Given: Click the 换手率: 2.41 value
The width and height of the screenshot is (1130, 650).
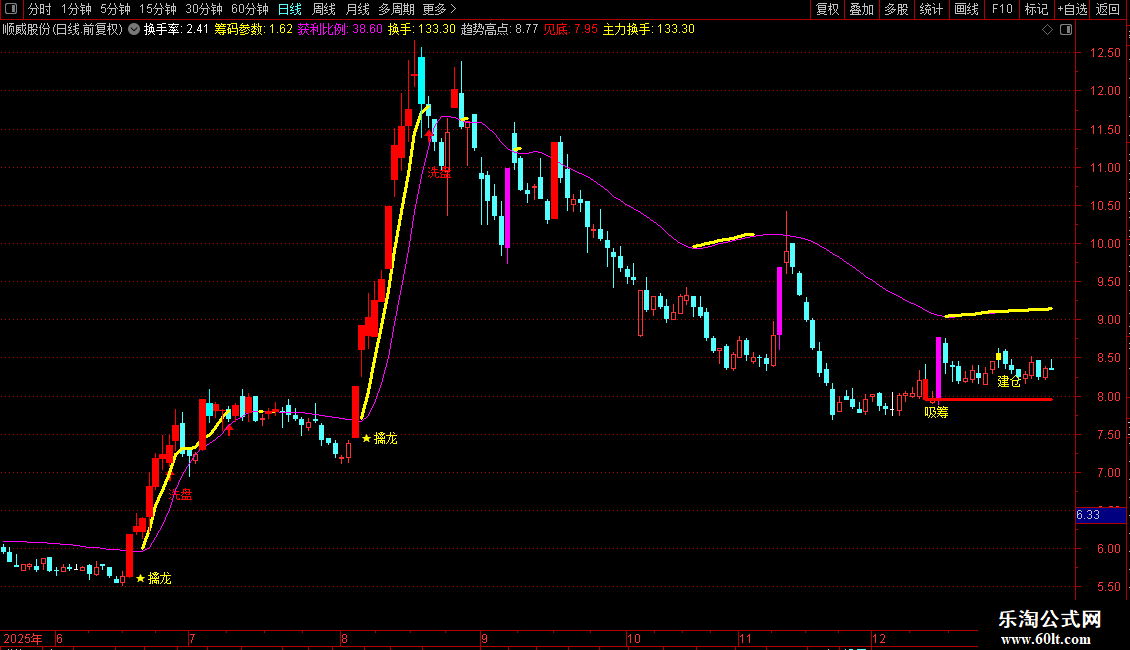Looking at the screenshot, I should (176, 30).
